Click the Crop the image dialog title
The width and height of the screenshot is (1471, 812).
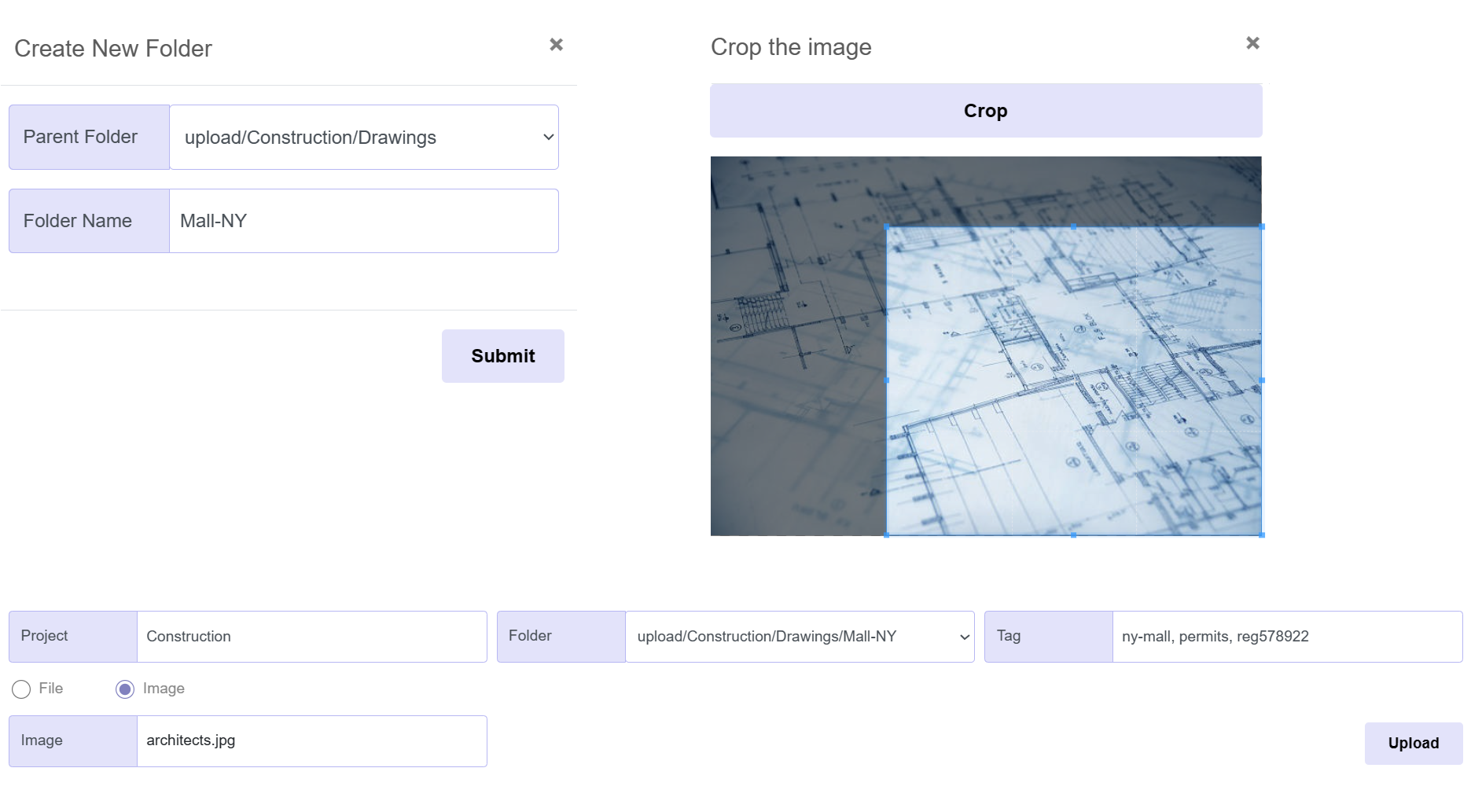pos(791,47)
